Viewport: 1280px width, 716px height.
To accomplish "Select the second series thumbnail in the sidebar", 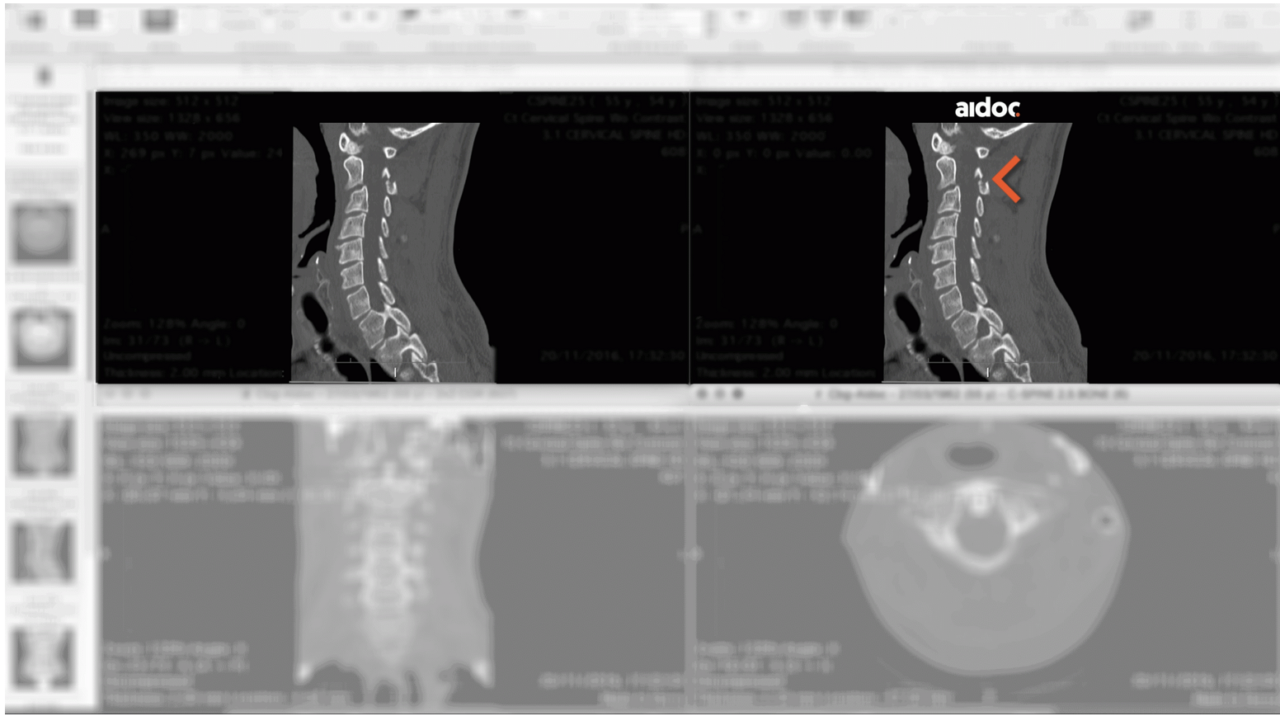I will click(x=43, y=338).
